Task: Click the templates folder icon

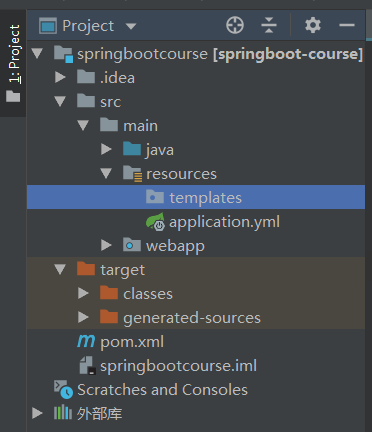Action: (x=155, y=197)
